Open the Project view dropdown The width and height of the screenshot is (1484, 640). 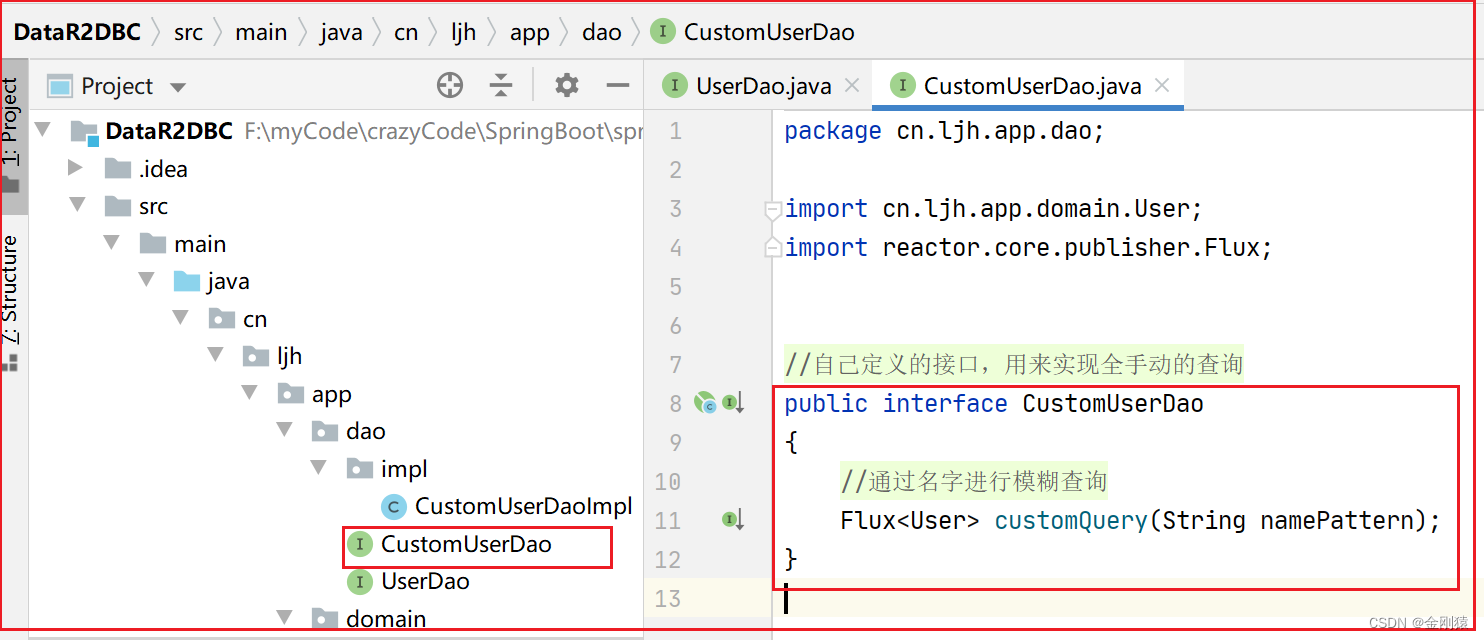pos(177,86)
